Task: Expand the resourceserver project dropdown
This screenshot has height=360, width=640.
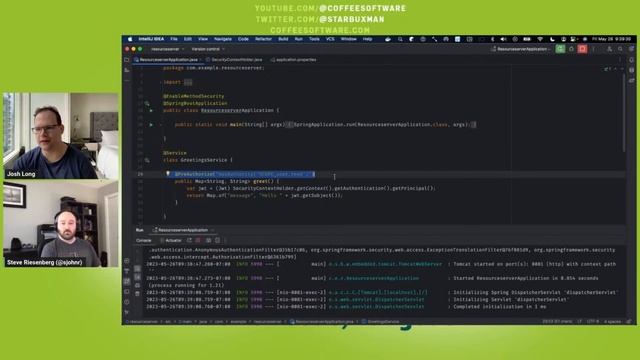Action: click(167, 49)
